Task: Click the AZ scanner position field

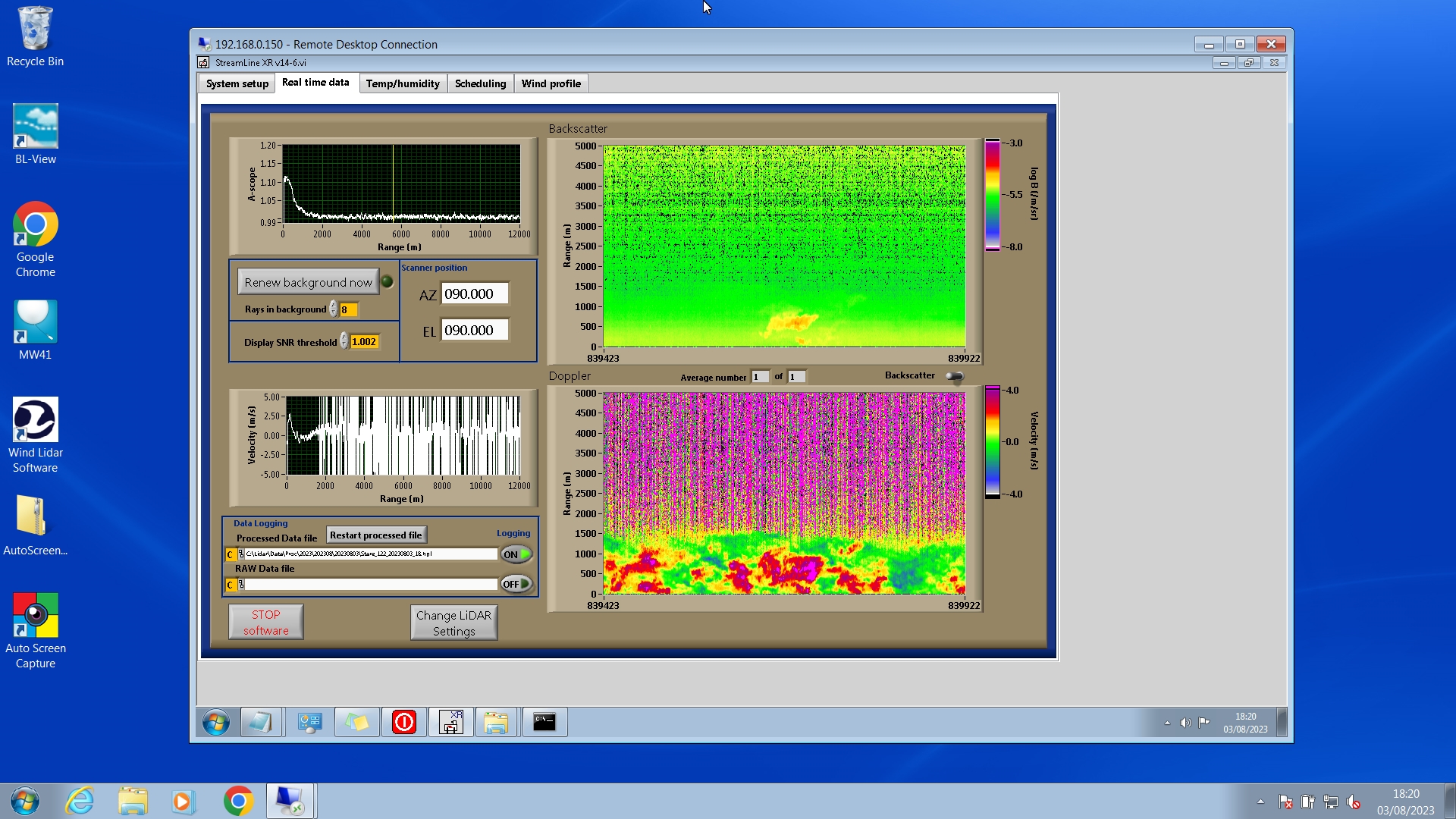Action: pyautogui.click(x=474, y=294)
